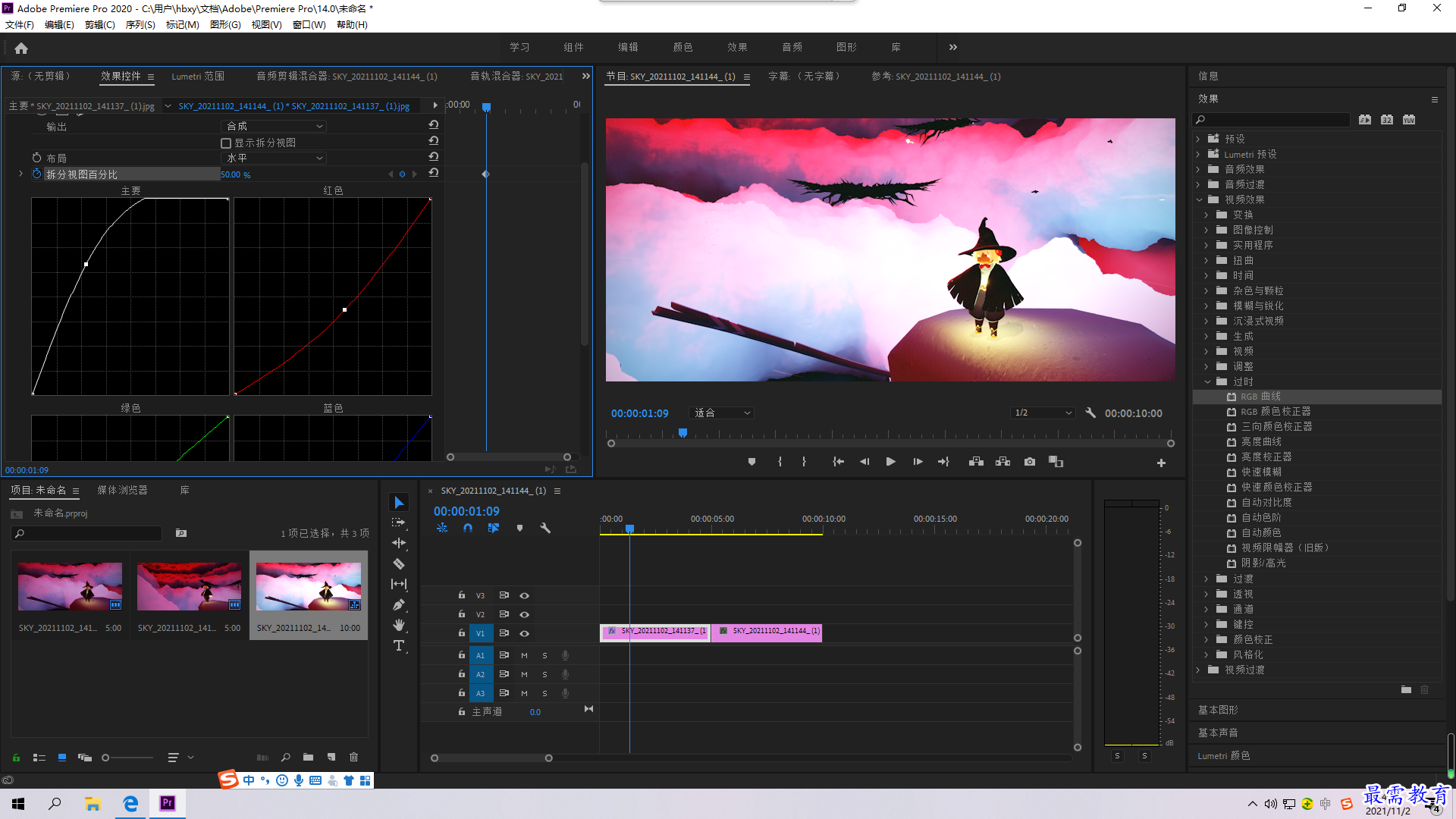The image size is (1456, 819).
Task: Open program monitor settings wrench
Action: click(1090, 413)
